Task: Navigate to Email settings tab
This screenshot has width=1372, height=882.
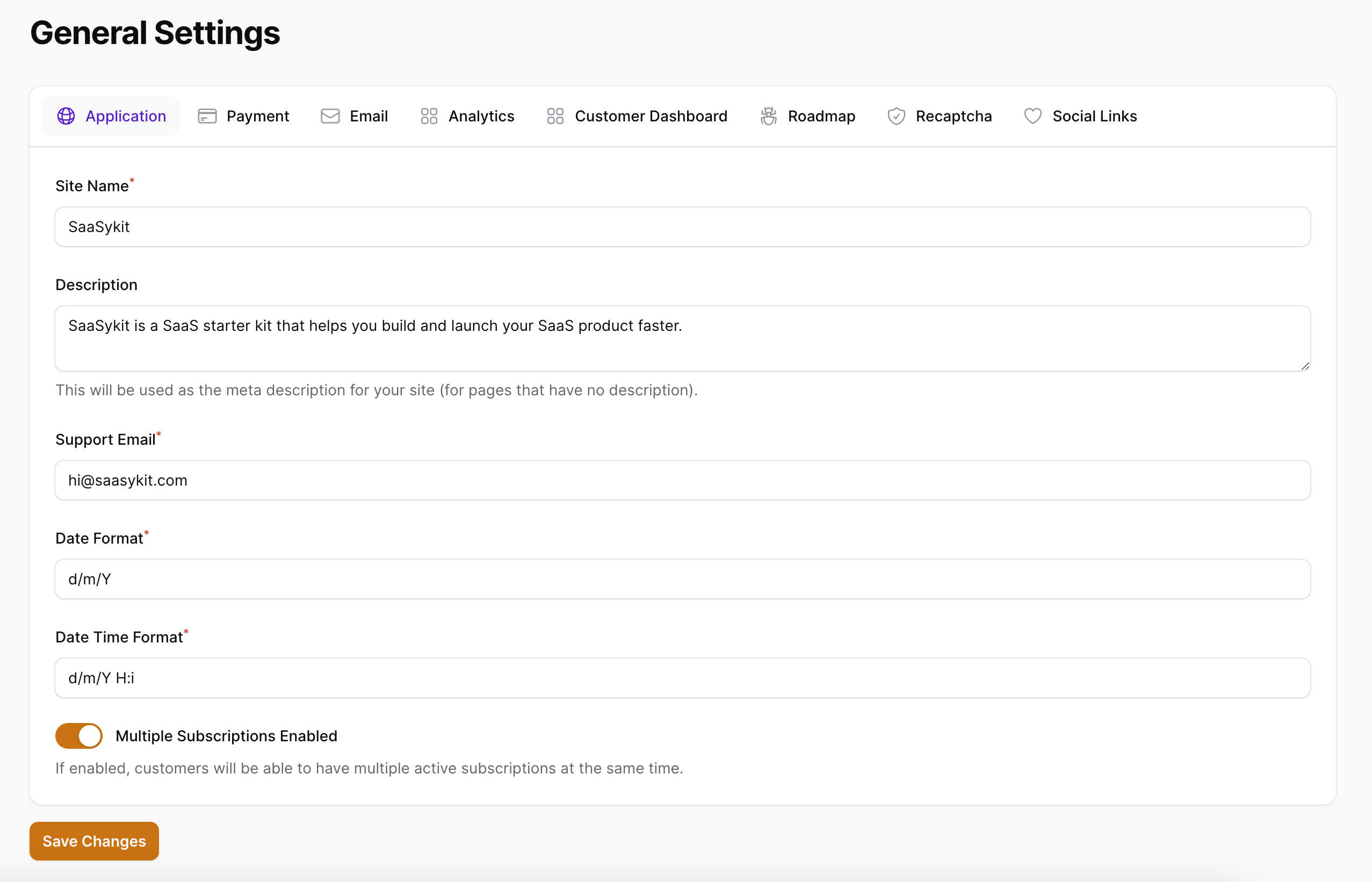Action: (368, 115)
